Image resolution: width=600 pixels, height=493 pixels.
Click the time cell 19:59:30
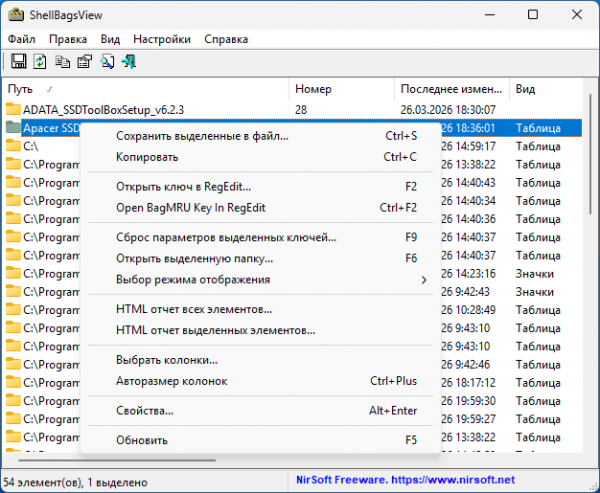point(468,401)
